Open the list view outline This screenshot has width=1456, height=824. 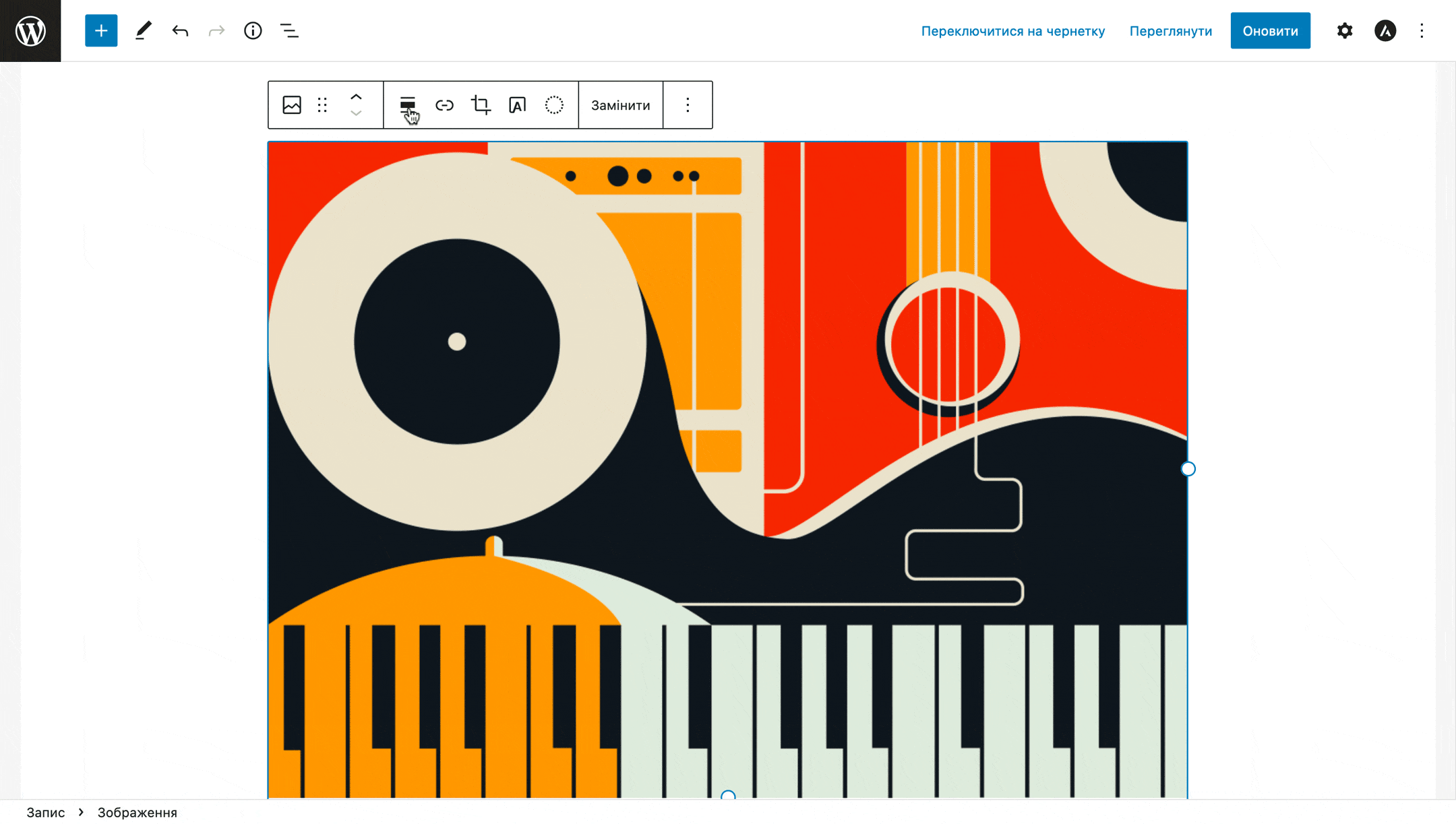[289, 30]
